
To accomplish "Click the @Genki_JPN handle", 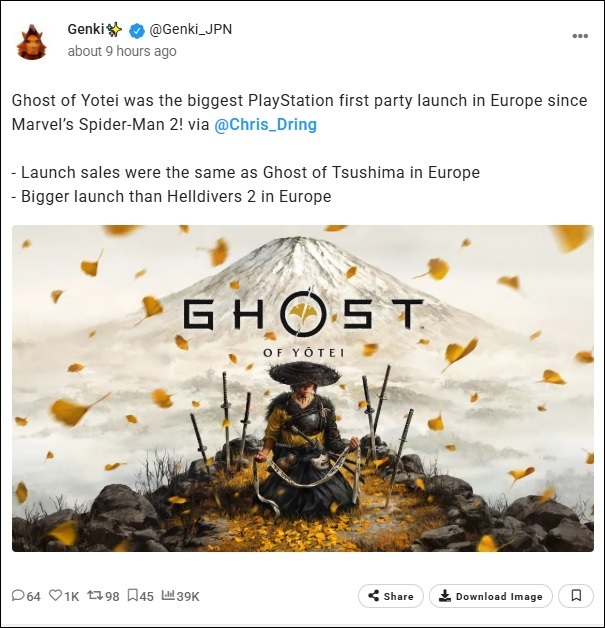I will pos(191,30).
